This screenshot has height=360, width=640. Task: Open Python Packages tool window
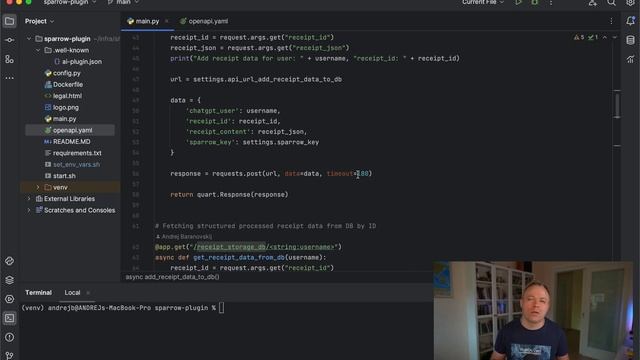[9, 261]
